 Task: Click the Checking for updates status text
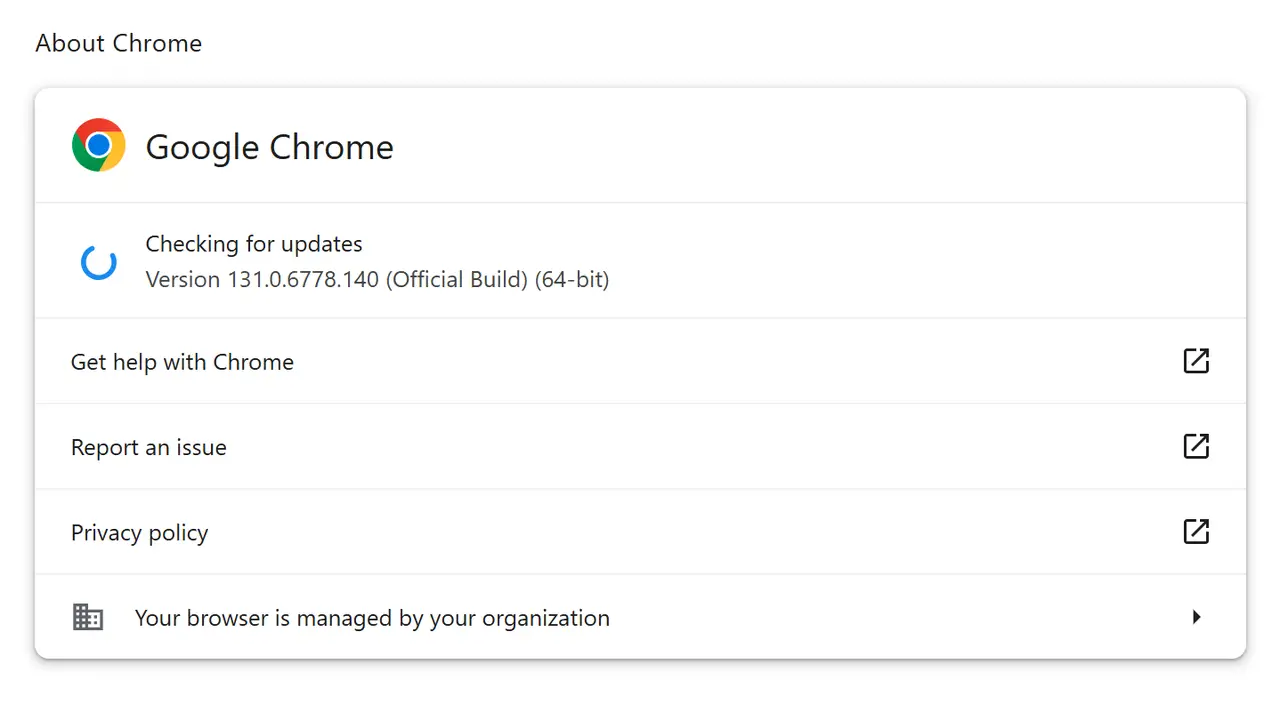pos(254,244)
